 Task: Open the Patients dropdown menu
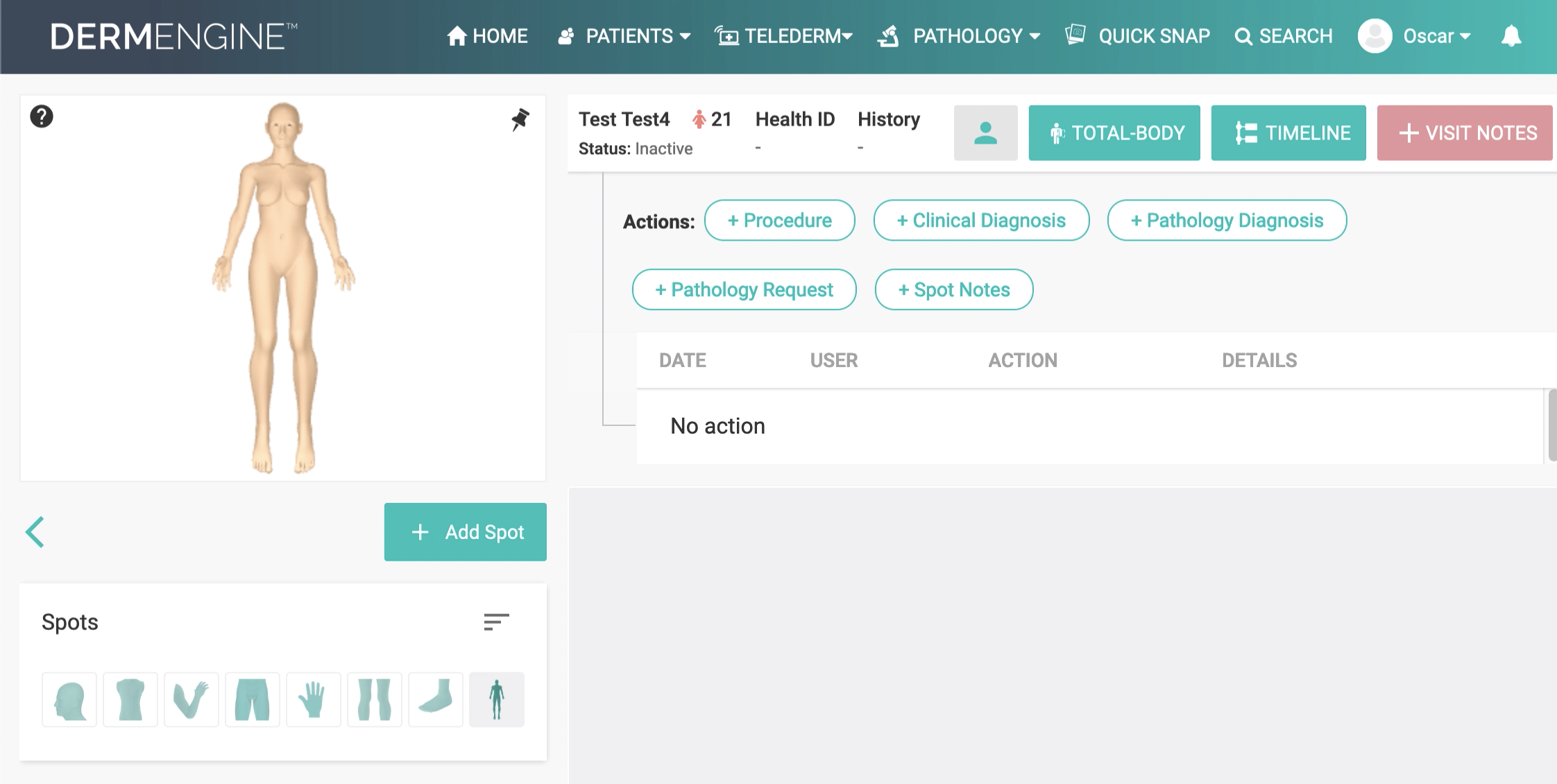pos(624,36)
